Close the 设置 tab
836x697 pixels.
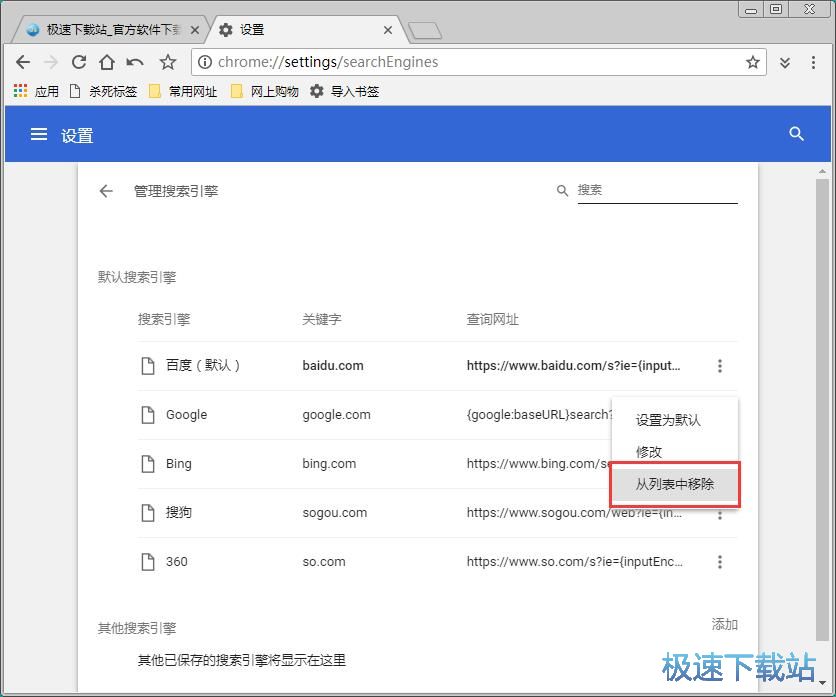point(388,30)
